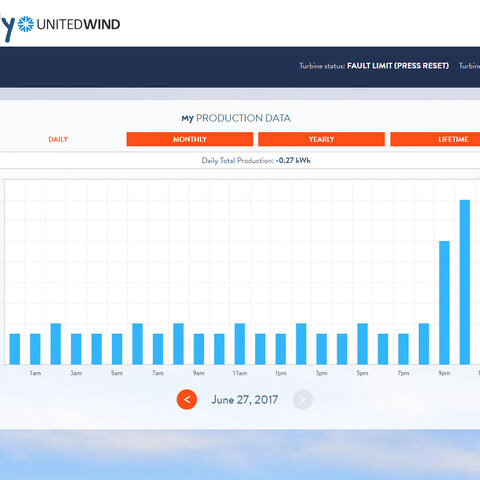Select the DAILY production tab

point(58,139)
